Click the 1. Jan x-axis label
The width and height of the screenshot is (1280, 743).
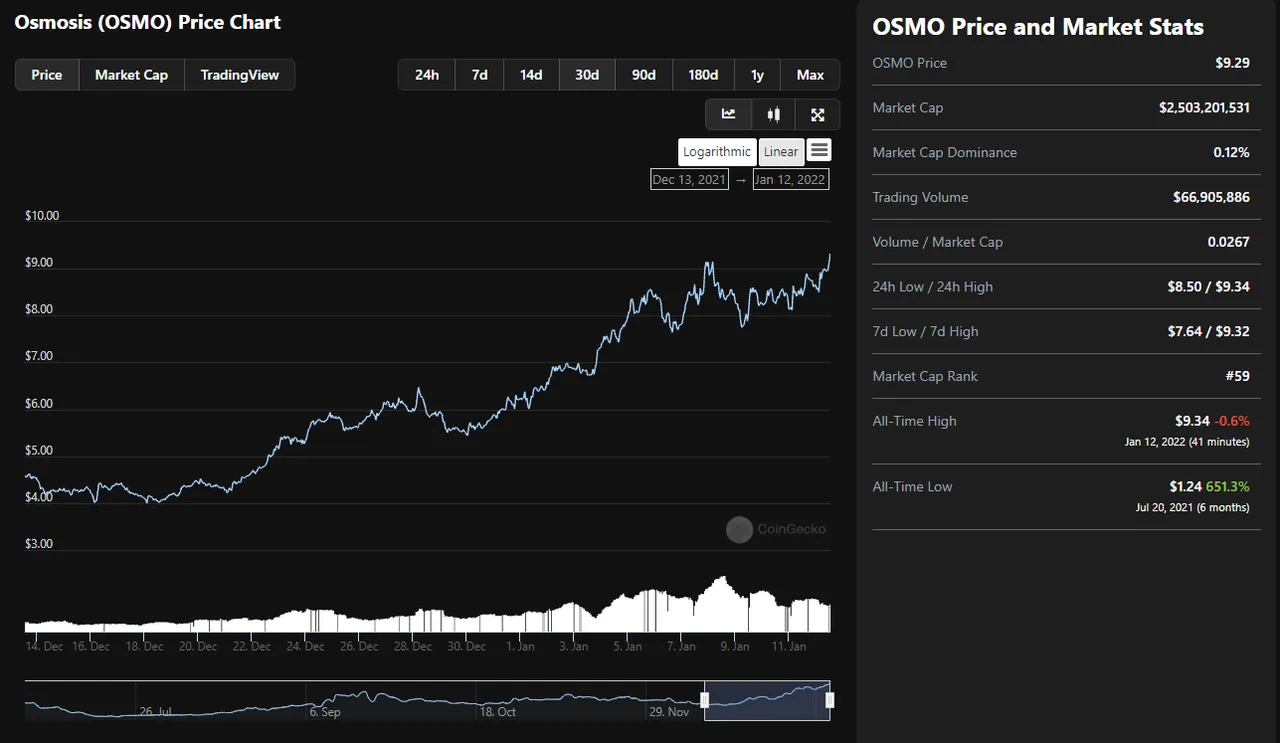(520, 647)
